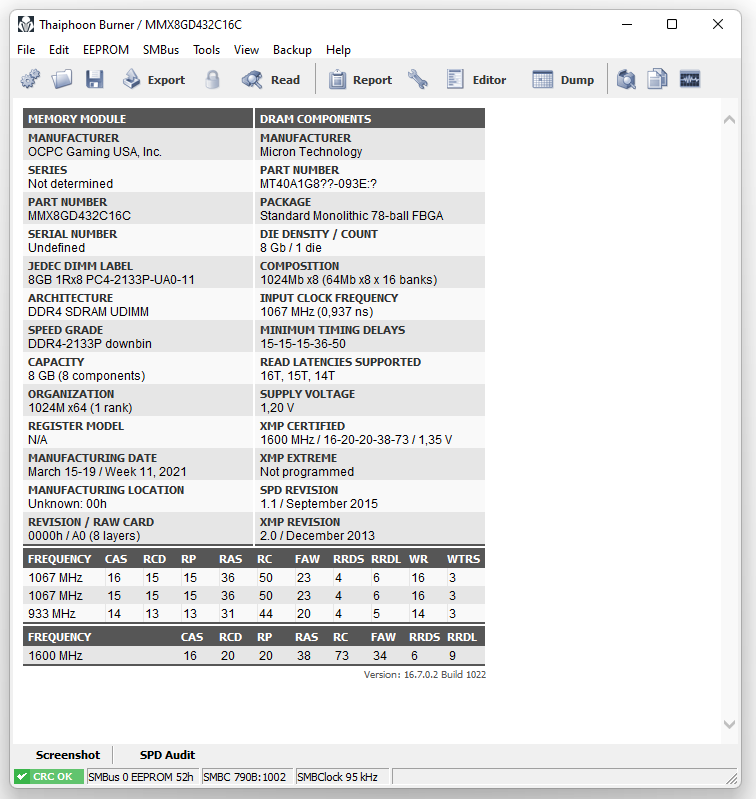
Task: Click the capacity 8 GB (8 components) value
Action: coord(87,376)
